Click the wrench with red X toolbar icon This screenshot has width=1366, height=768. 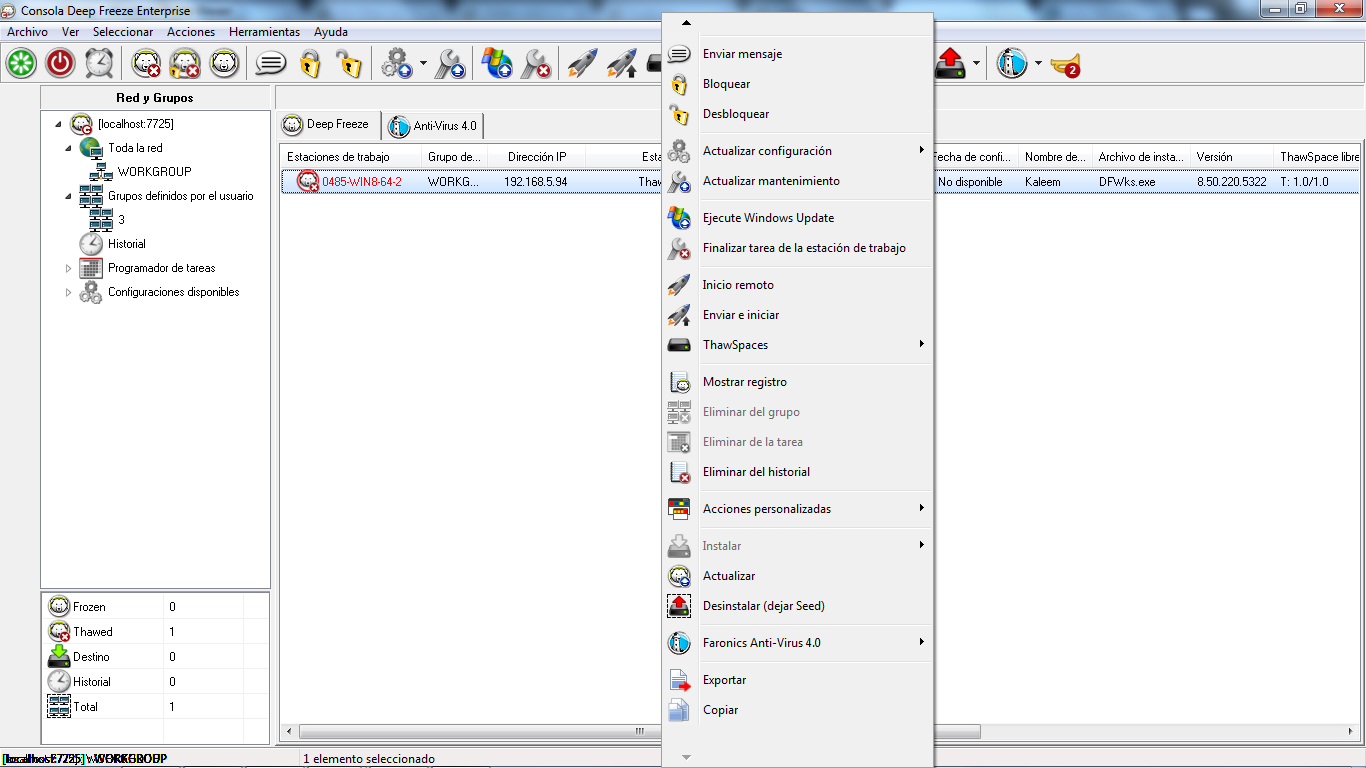tap(536, 64)
